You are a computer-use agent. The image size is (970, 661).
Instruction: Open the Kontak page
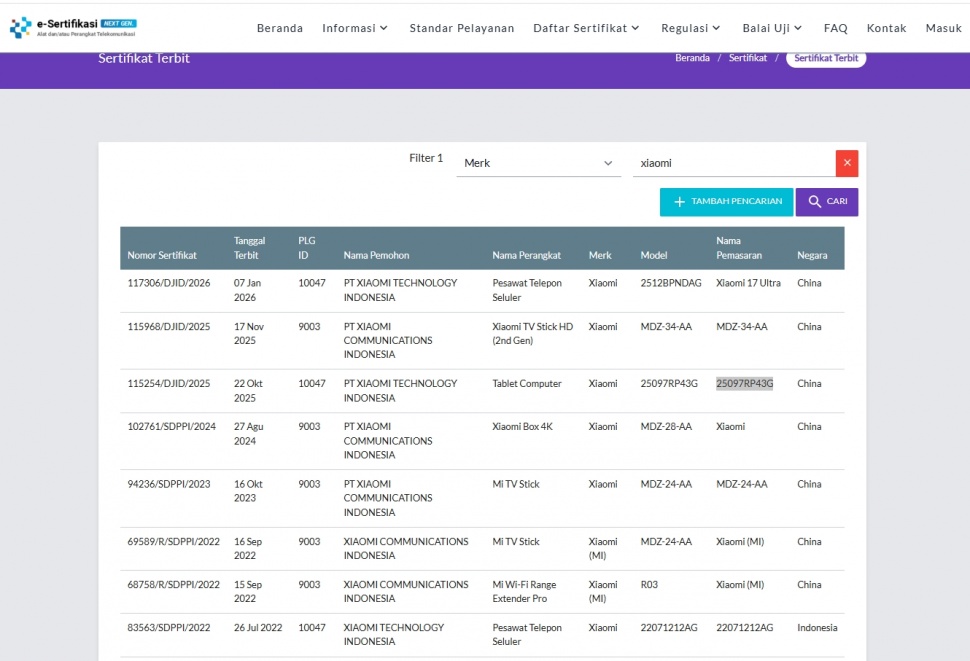coord(886,28)
